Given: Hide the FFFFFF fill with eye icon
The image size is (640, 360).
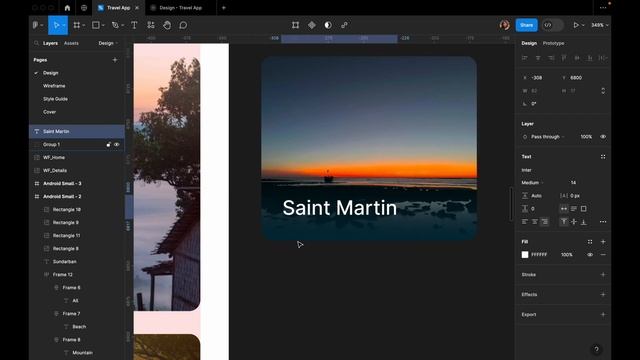Looking at the screenshot, I should [590, 255].
